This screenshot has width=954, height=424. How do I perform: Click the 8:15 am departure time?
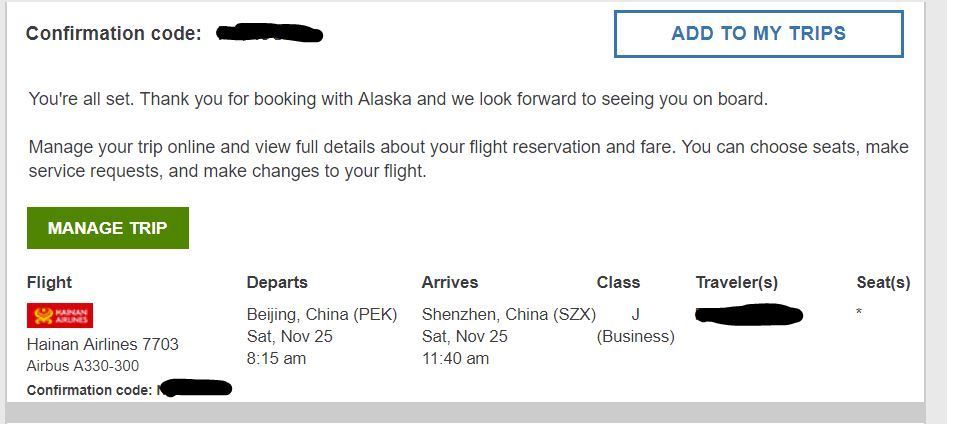276,358
